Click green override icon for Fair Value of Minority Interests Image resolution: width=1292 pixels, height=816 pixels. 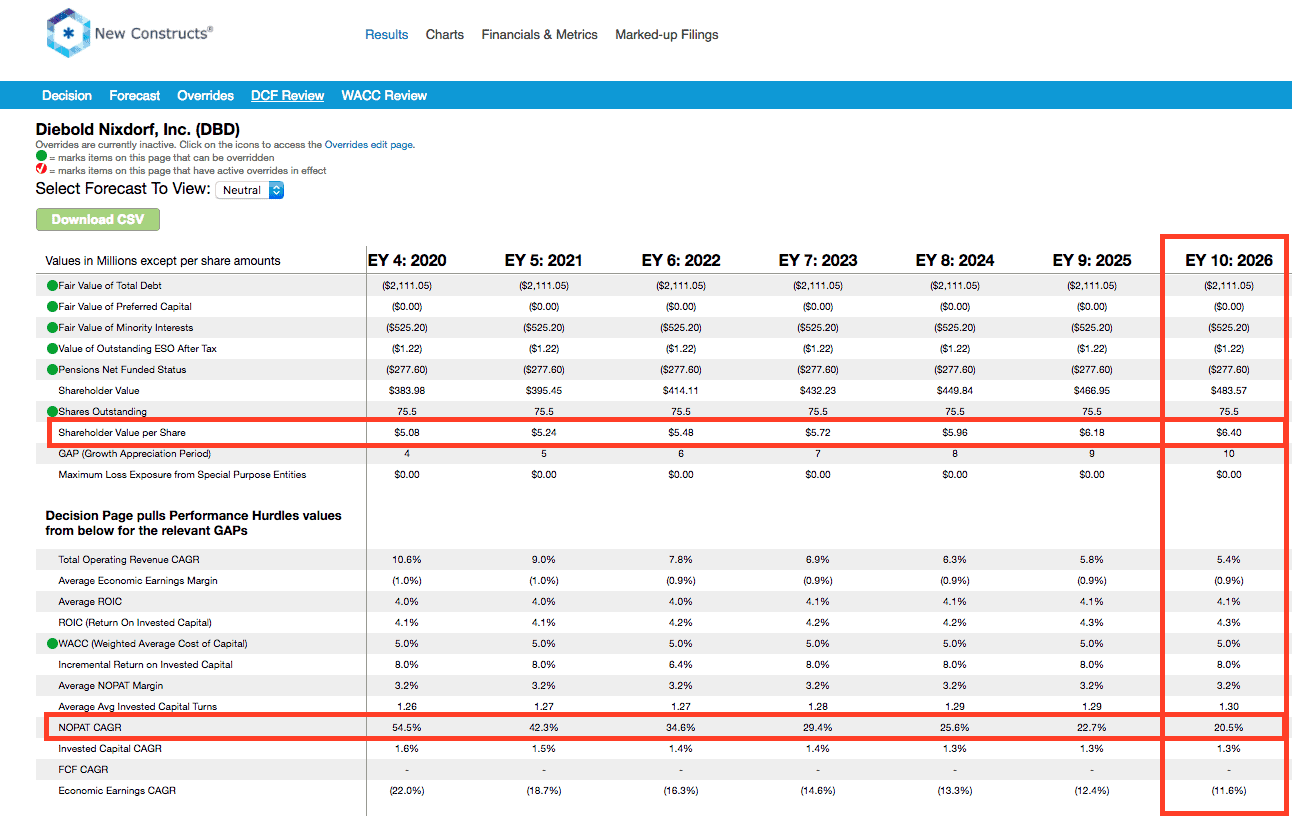click(x=52, y=328)
